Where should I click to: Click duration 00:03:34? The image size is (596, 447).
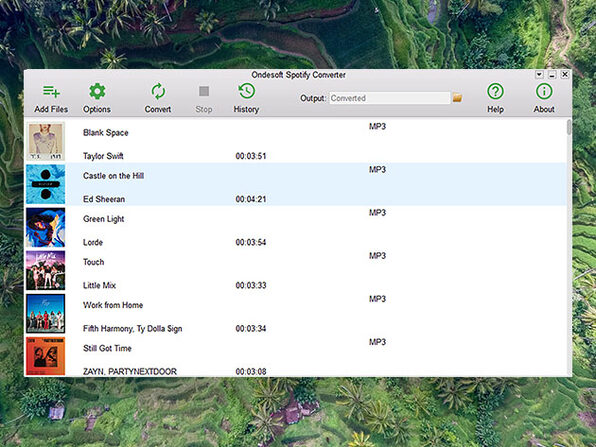[x=251, y=328]
